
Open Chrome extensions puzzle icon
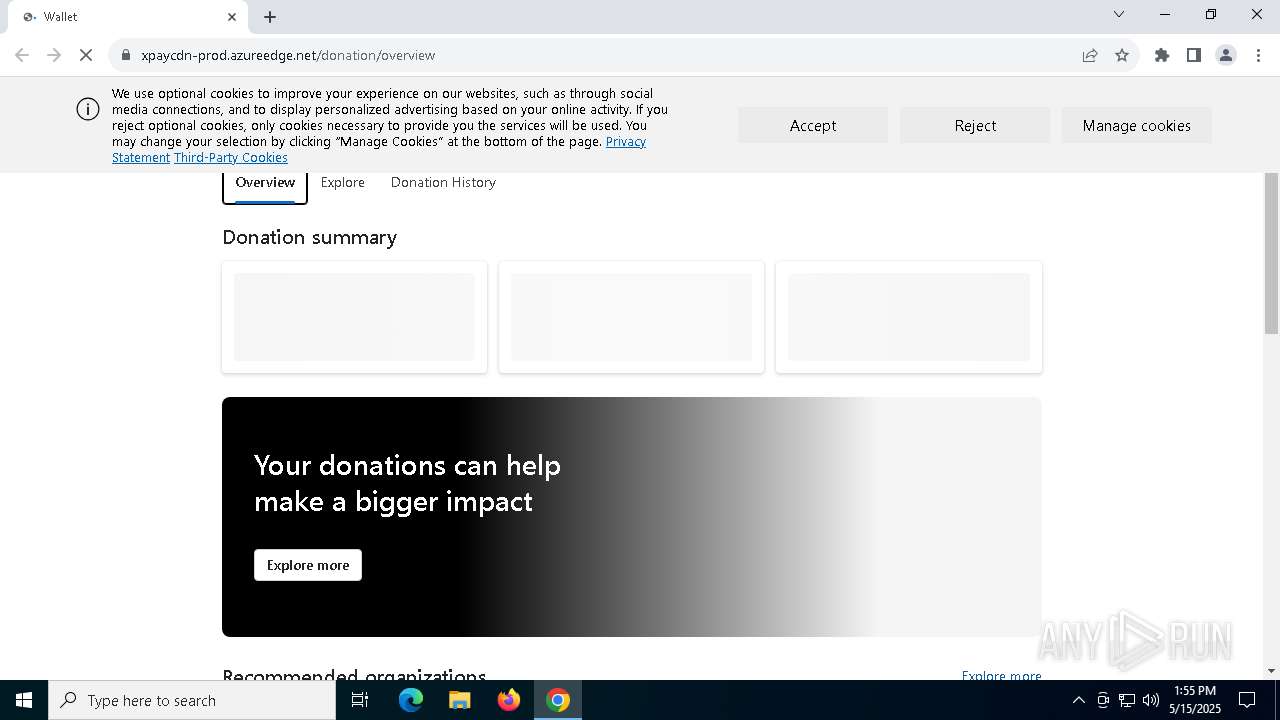(x=1162, y=55)
